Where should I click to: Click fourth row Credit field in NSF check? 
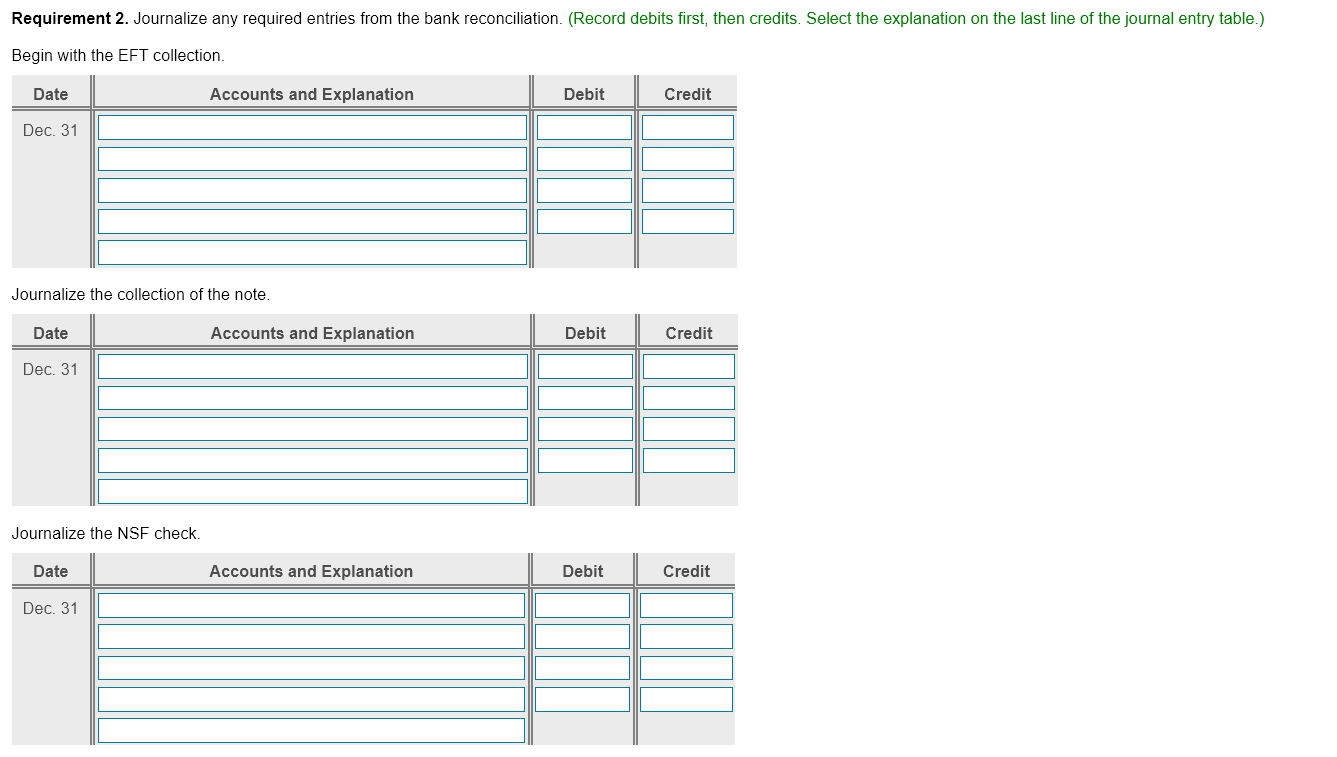coord(686,699)
